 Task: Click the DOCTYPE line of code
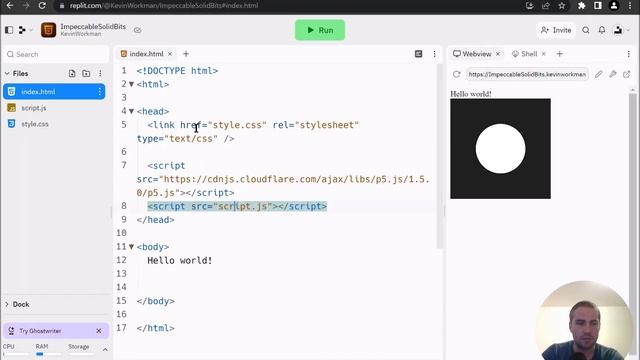tap(177, 71)
